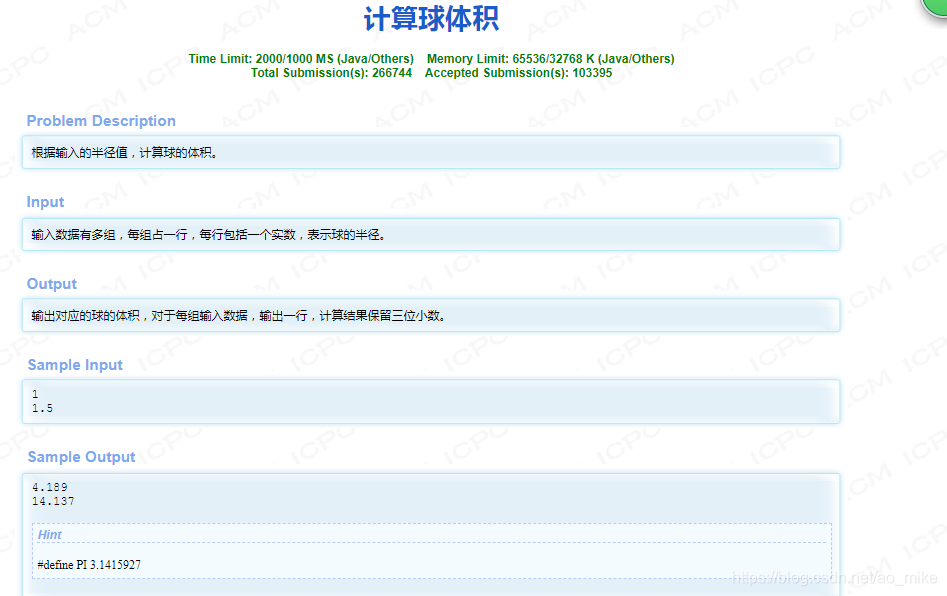
Task: Click the text 根据输入的半径值，计算球的体积。
Action: click(124, 153)
